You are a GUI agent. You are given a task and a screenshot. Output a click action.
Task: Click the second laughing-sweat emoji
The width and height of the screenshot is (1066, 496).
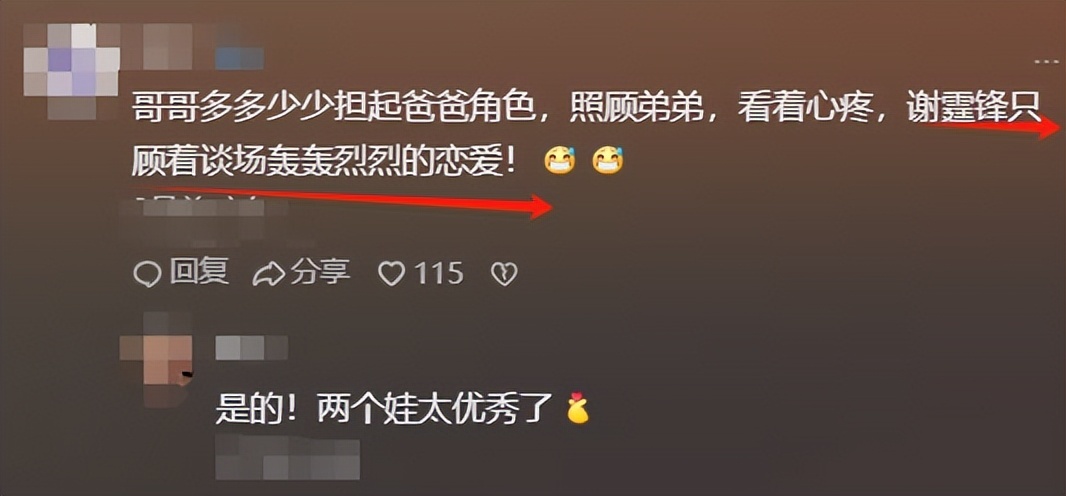tap(608, 160)
